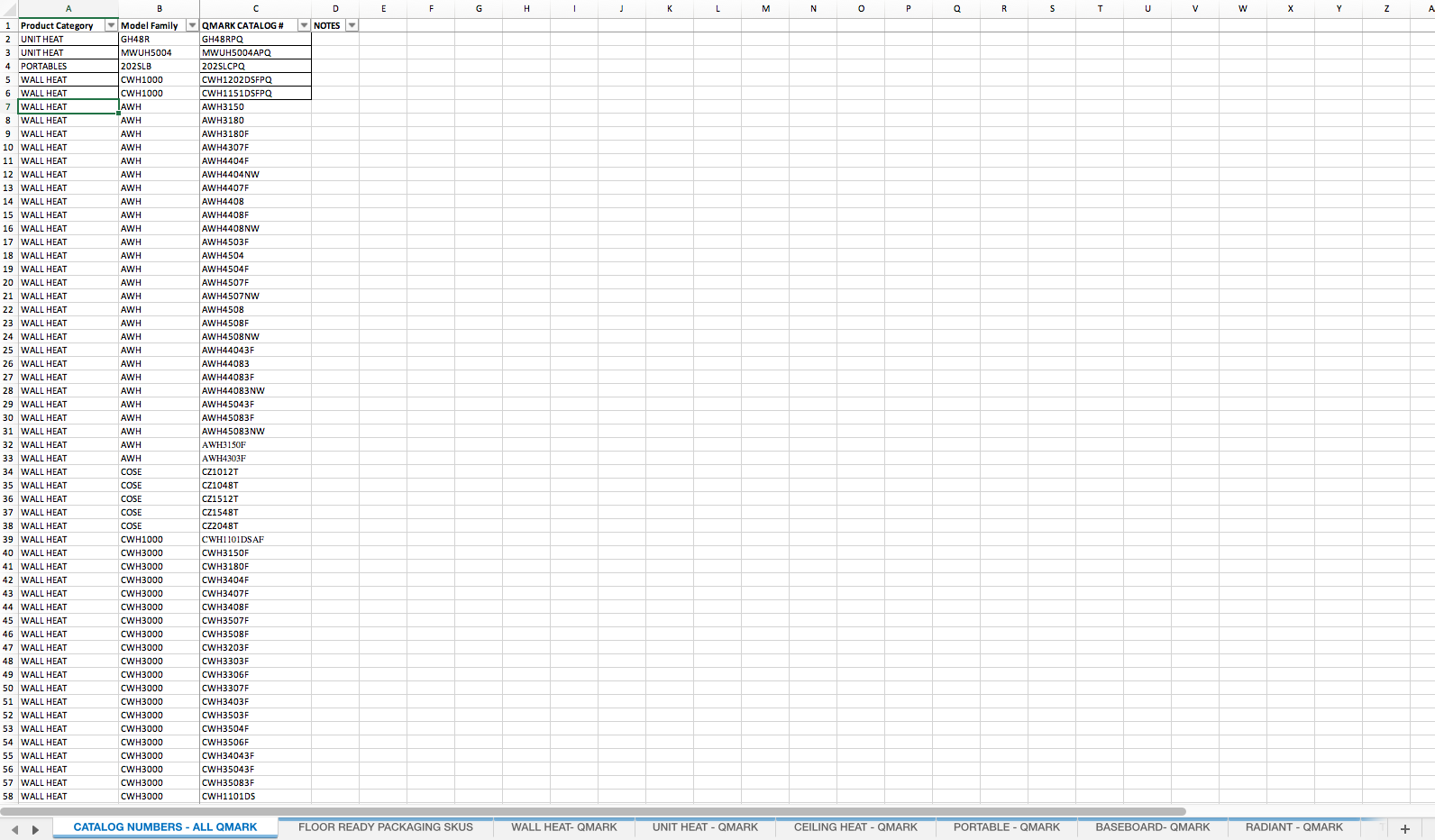Select the 'AWH45083NW' catalog cell
Viewport: 1435px width, 840px height.
[256, 431]
